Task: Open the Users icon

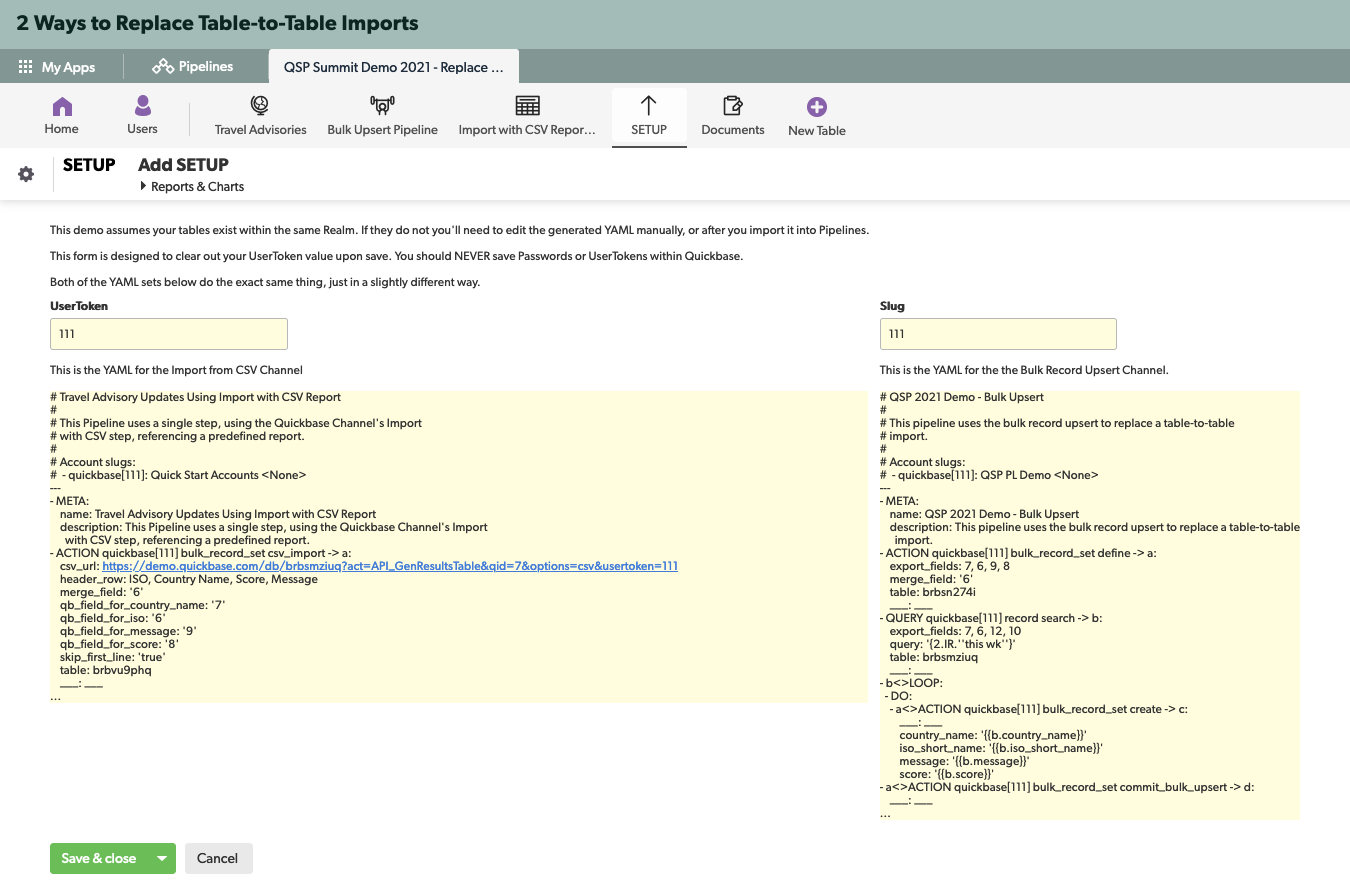Action: pos(143,106)
